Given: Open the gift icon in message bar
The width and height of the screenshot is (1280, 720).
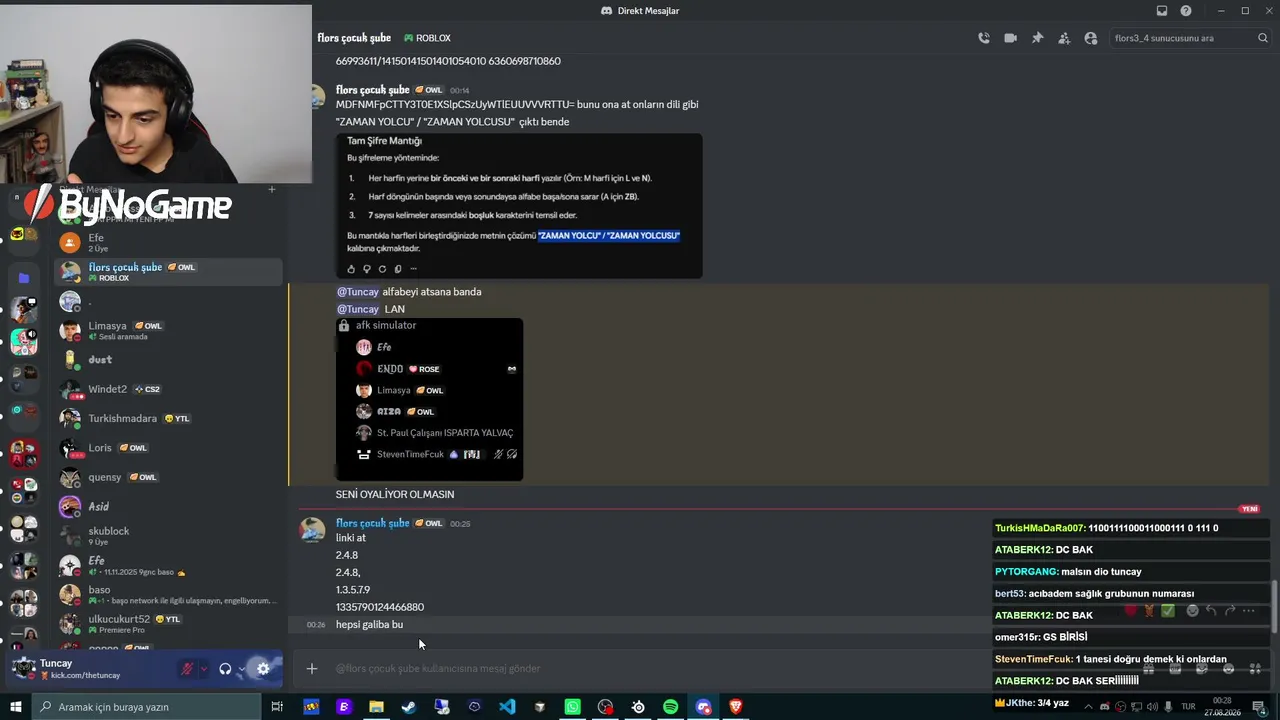Looking at the screenshot, I should tap(1149, 669).
